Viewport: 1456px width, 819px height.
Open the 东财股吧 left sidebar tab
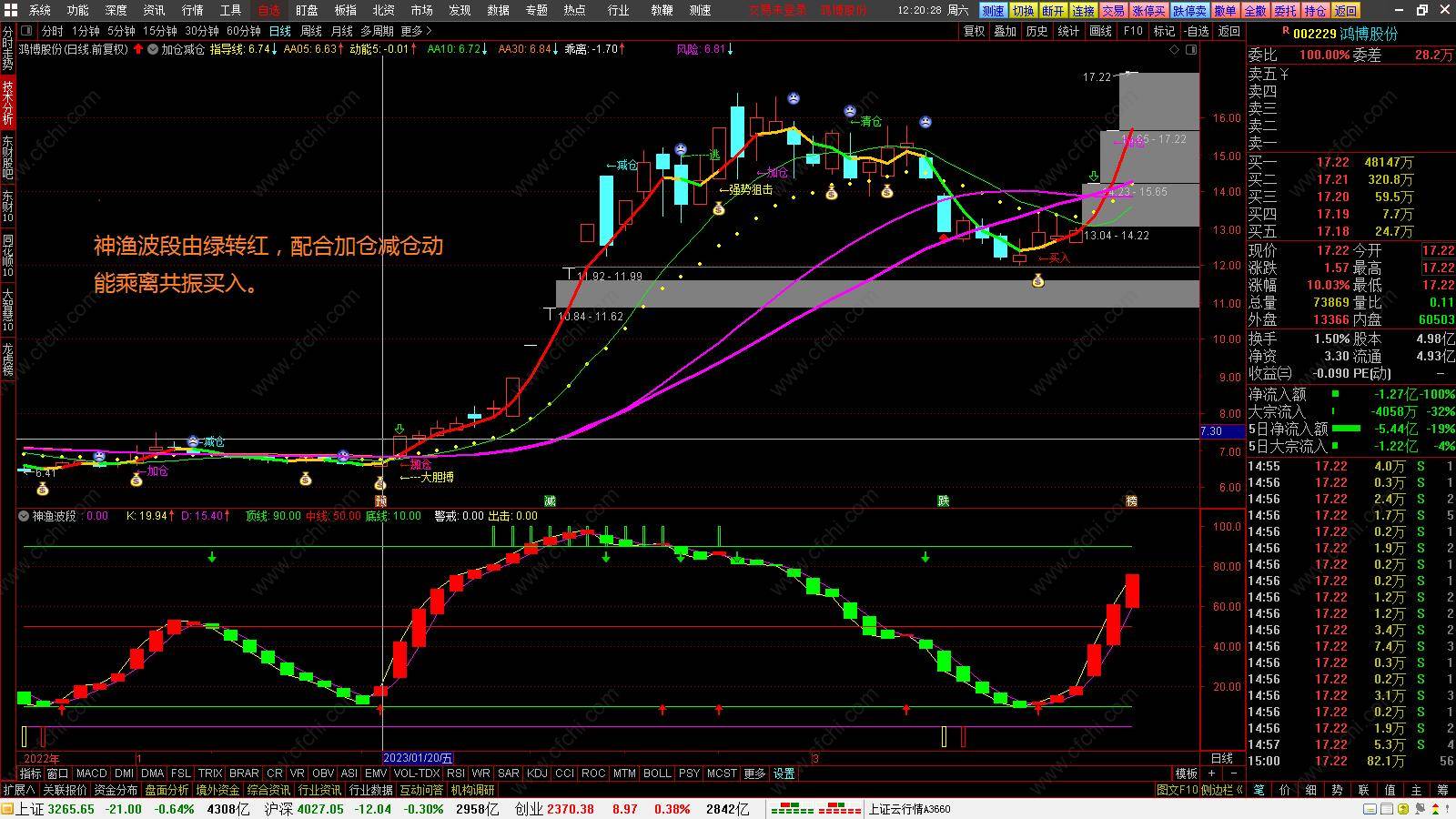pyautogui.click(x=7, y=157)
